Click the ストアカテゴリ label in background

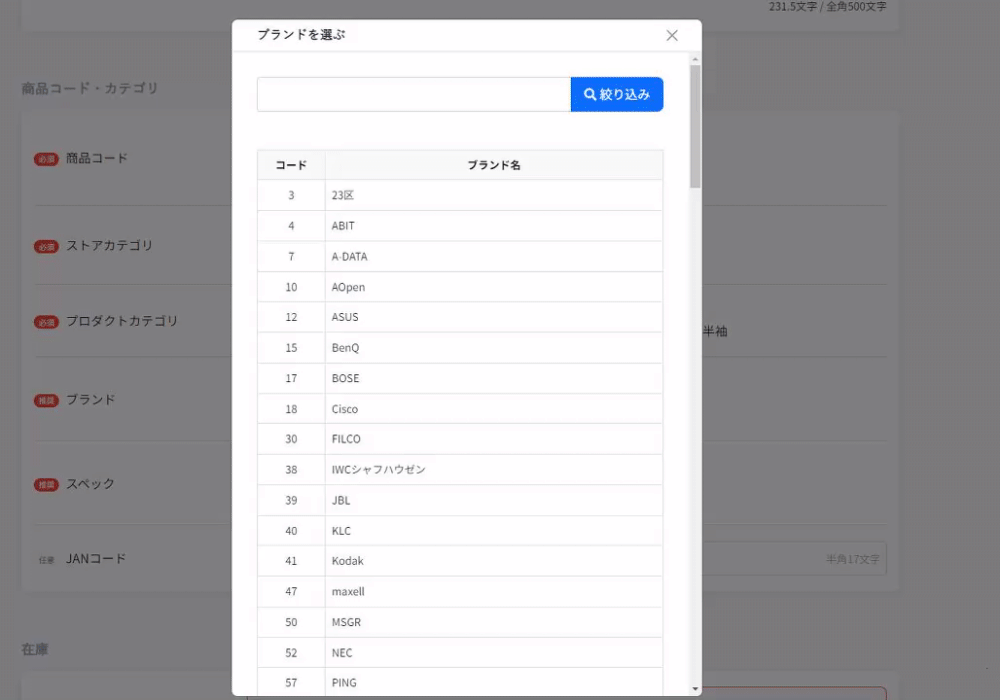110,245
